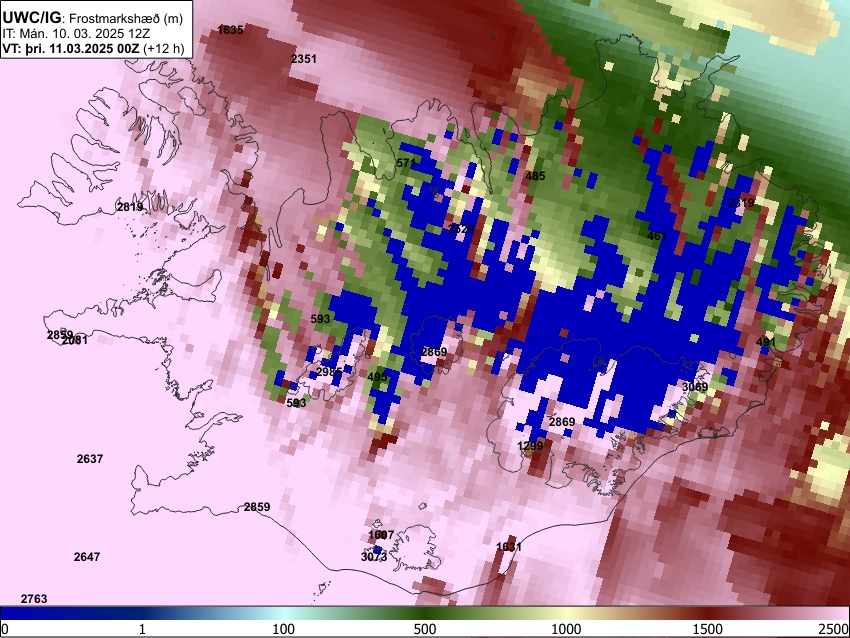The image size is (850, 638).
Task: Select the legend tick label 500
Action: 425,629
